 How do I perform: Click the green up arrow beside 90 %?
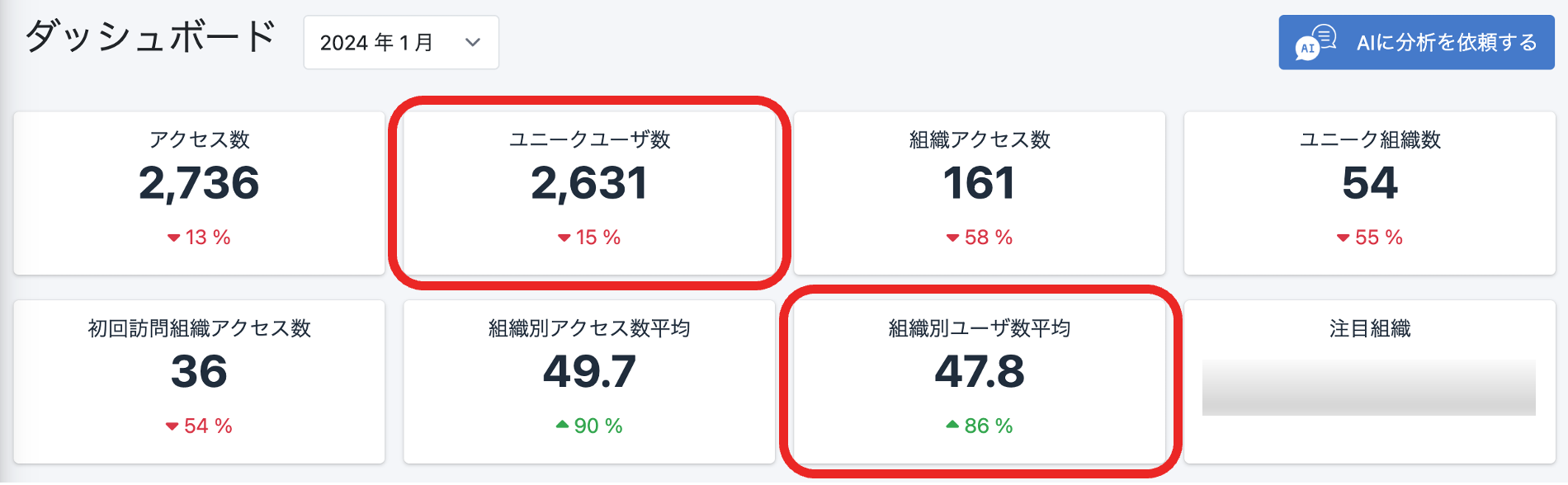(x=562, y=425)
